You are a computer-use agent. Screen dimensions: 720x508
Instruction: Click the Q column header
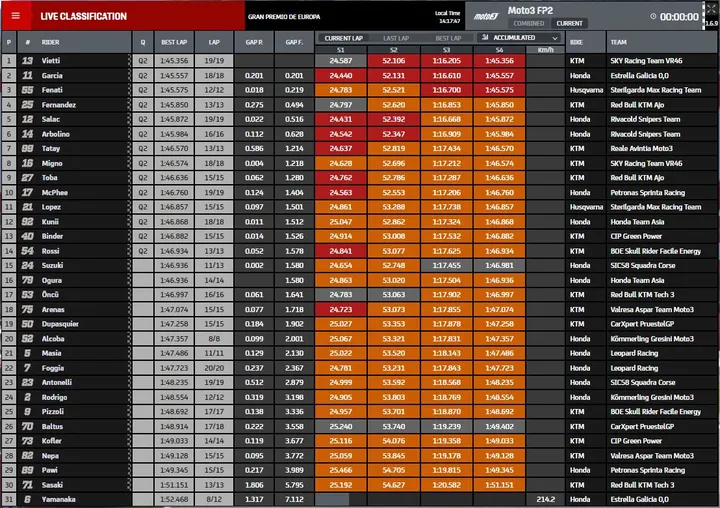point(143,42)
